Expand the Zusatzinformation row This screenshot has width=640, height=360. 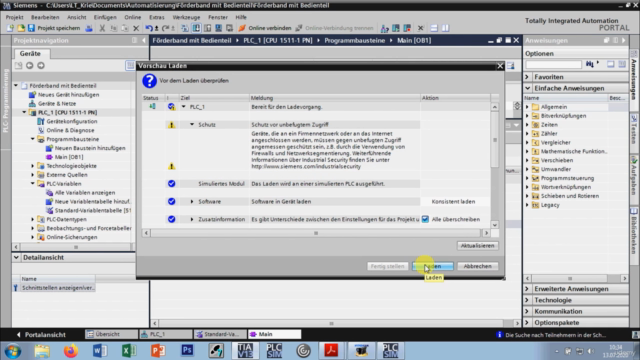[192, 219]
